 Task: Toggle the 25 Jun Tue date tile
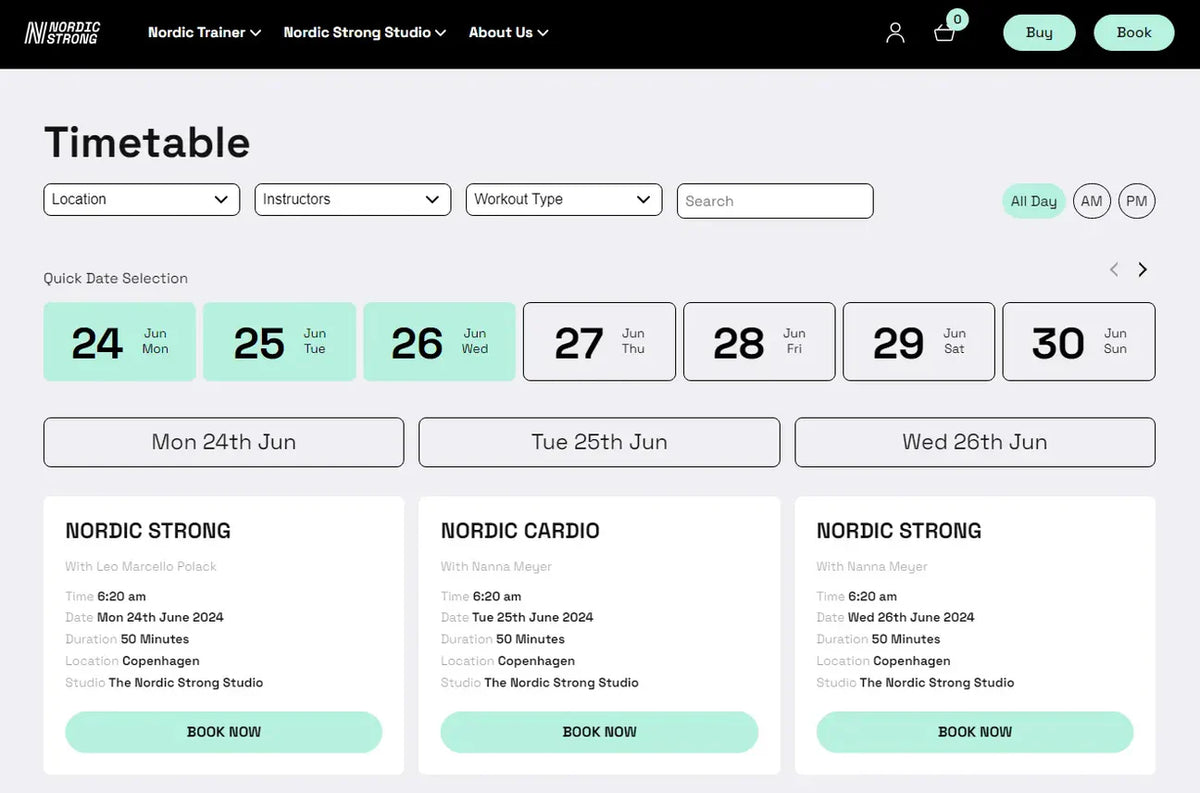coord(279,342)
